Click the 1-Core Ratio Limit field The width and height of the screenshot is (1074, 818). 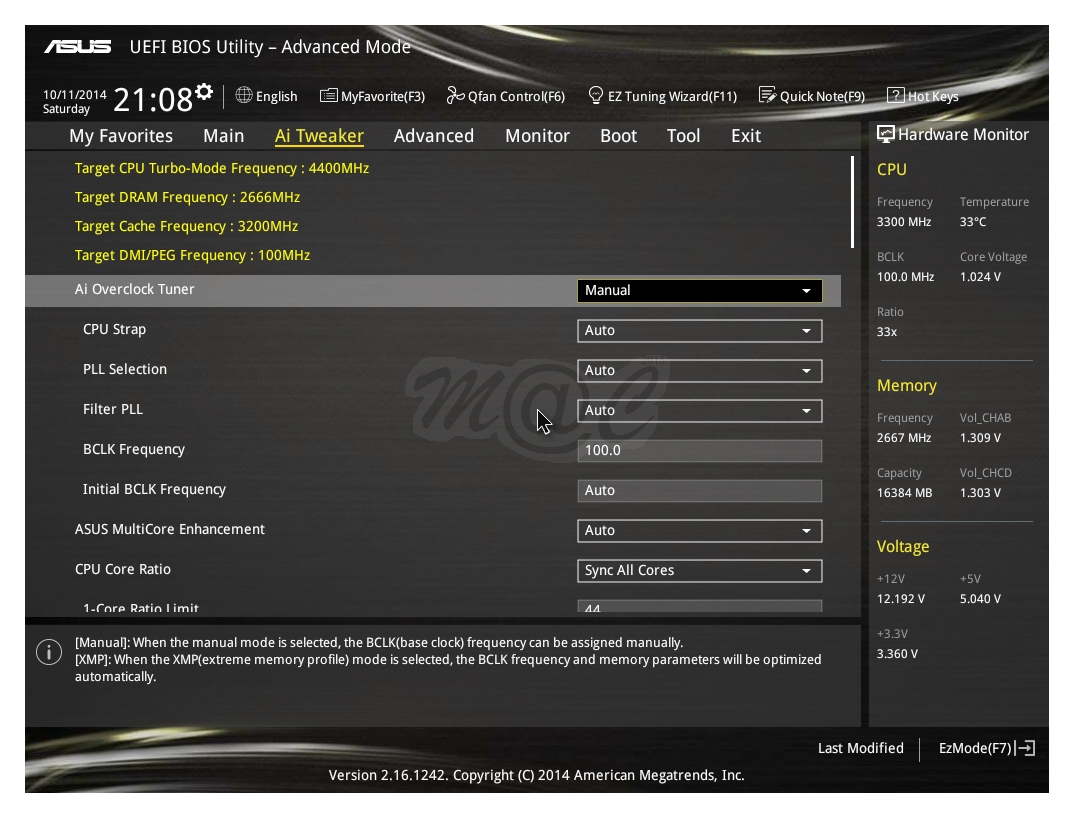699,606
